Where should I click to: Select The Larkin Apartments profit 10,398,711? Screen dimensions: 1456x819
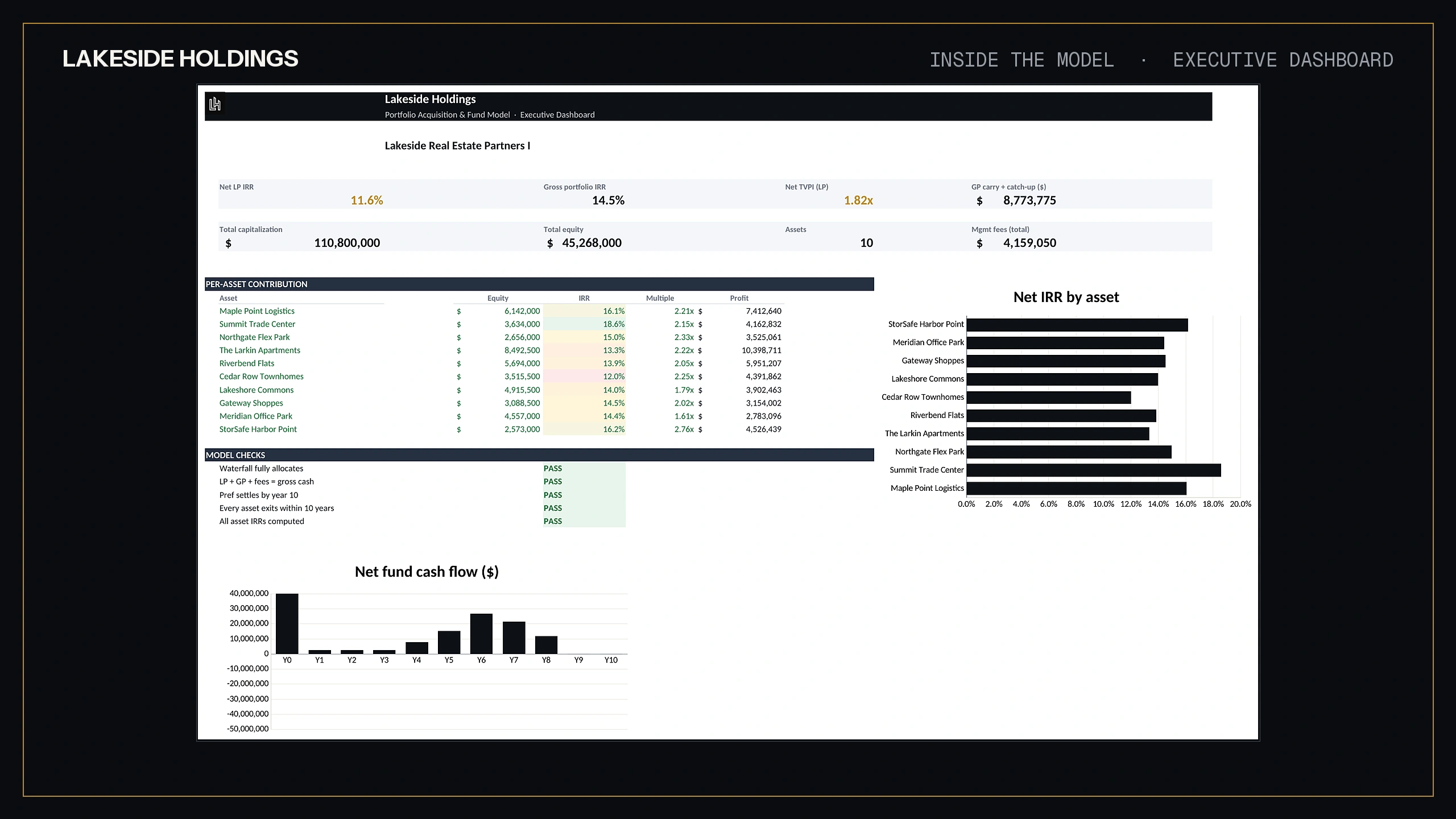pos(761,350)
